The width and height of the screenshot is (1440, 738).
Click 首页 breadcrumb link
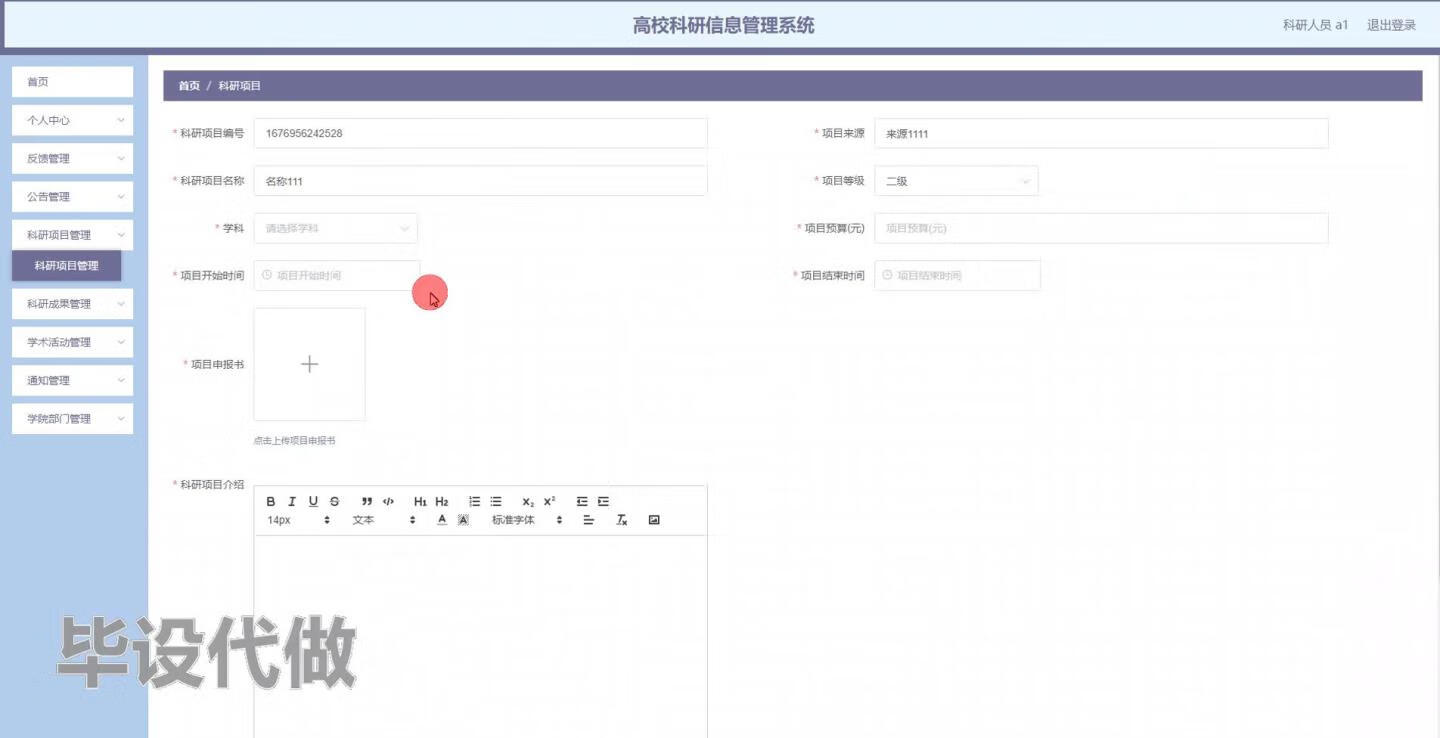(x=189, y=86)
